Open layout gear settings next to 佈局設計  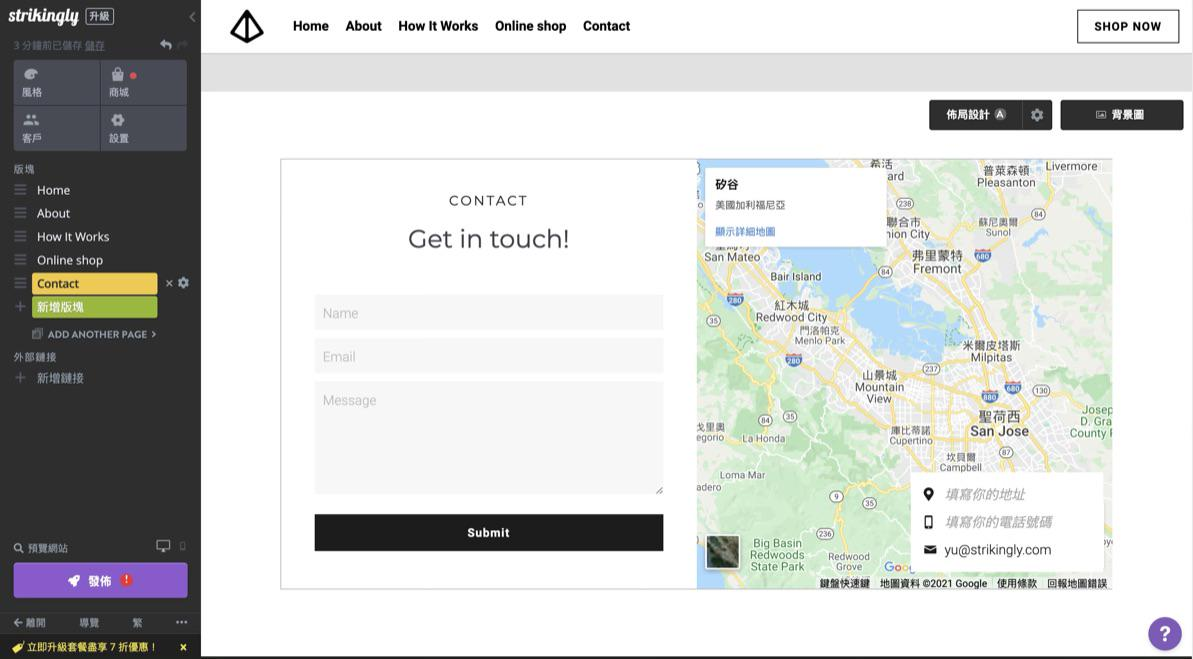(x=1037, y=115)
